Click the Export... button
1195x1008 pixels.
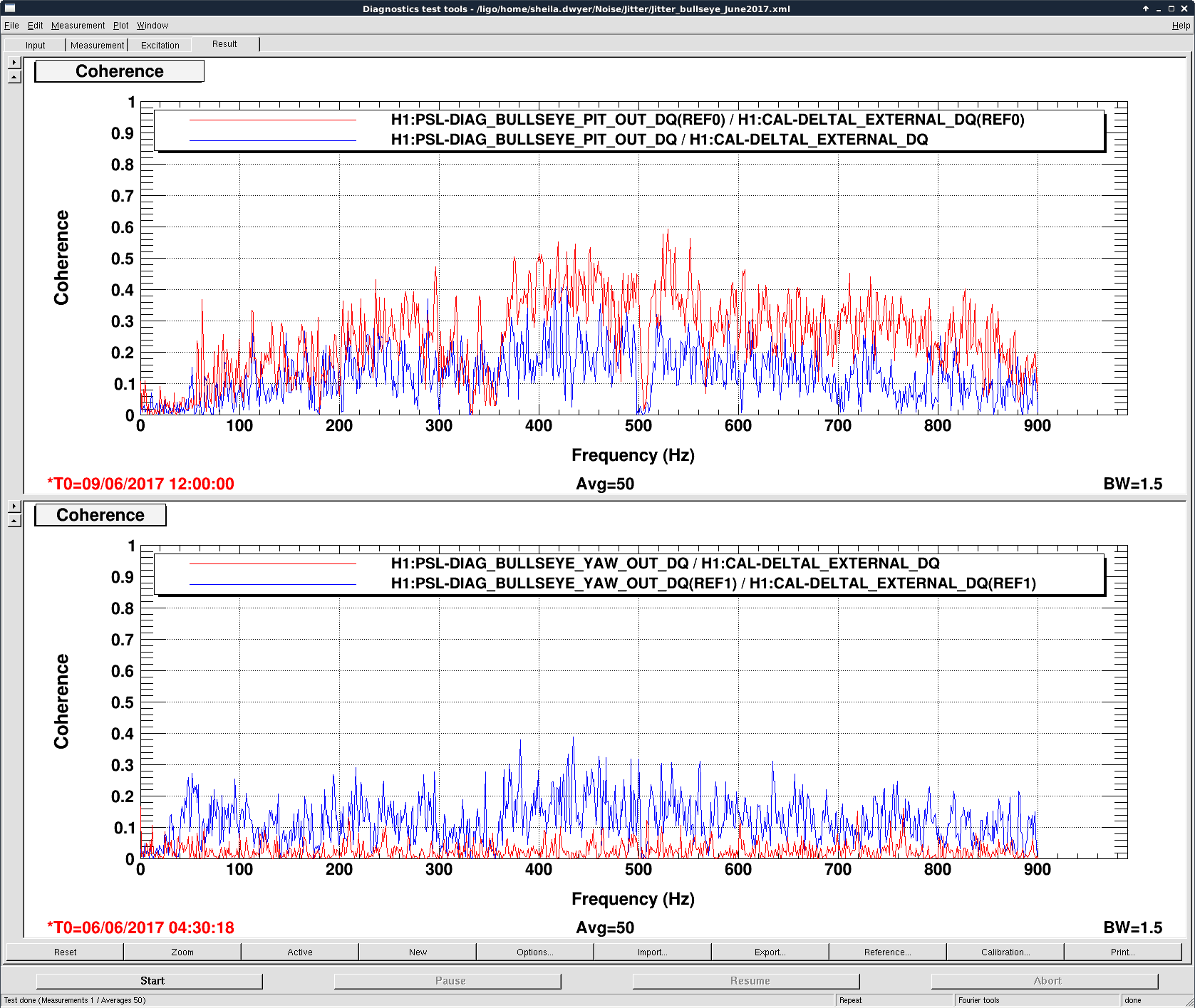tap(770, 952)
